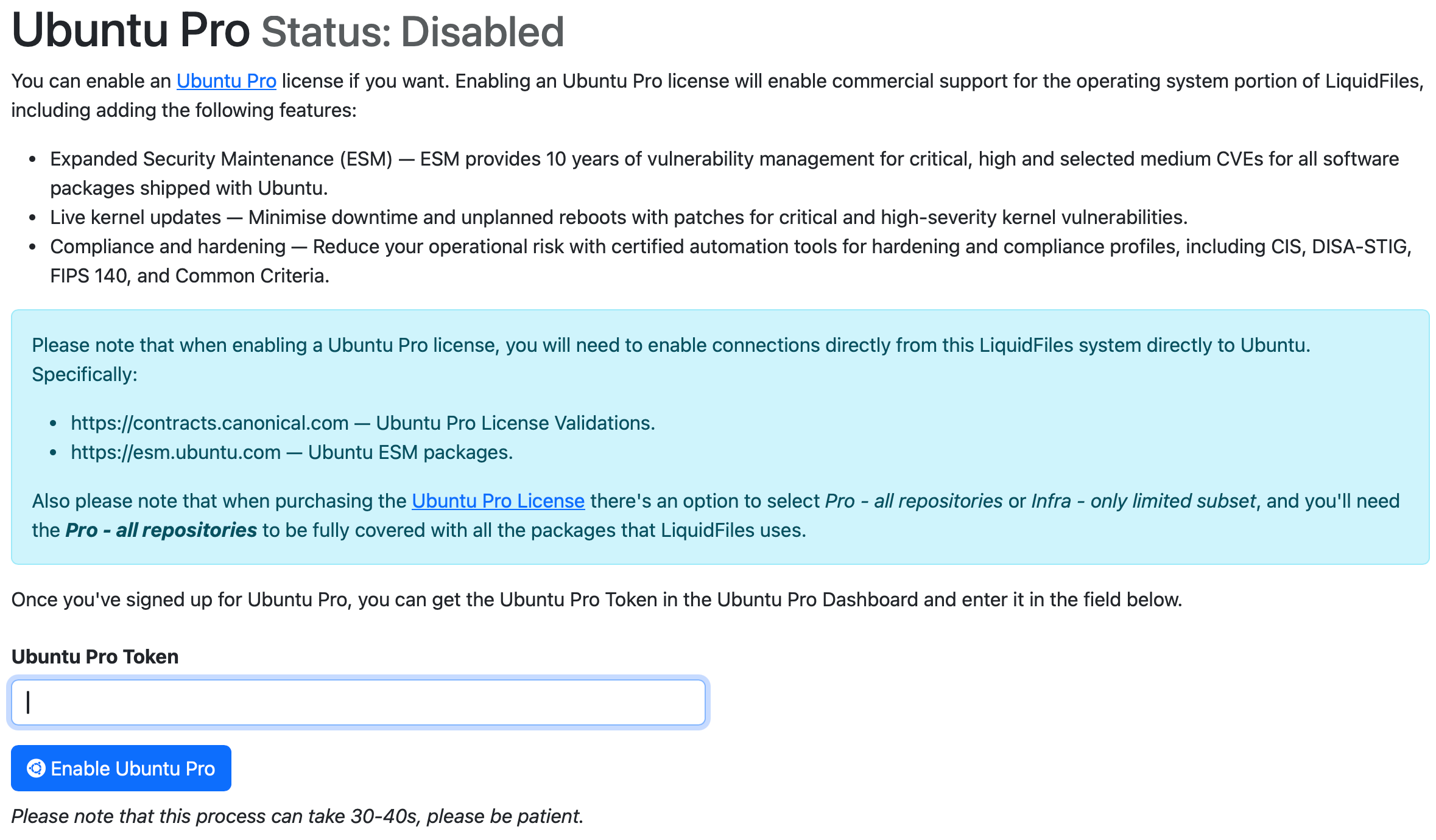Click the Ubuntu logo icon in the Enable button
This screenshot has width=1436, height=840.
point(36,768)
